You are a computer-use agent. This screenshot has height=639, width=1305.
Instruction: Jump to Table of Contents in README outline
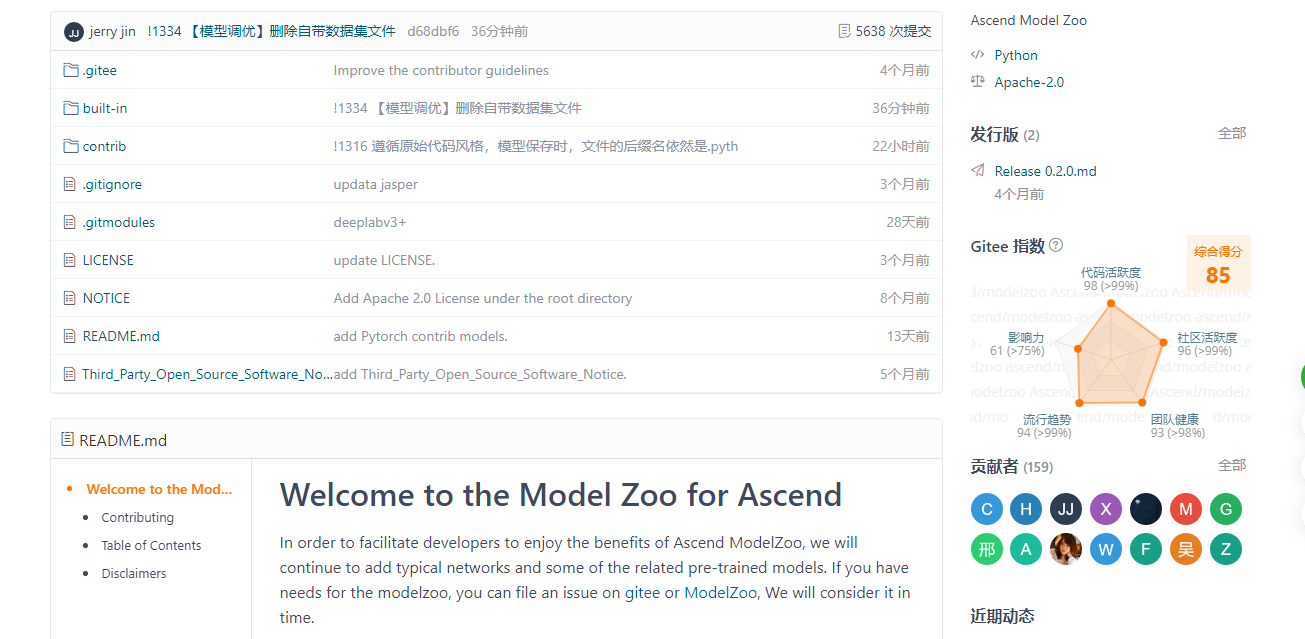click(151, 545)
